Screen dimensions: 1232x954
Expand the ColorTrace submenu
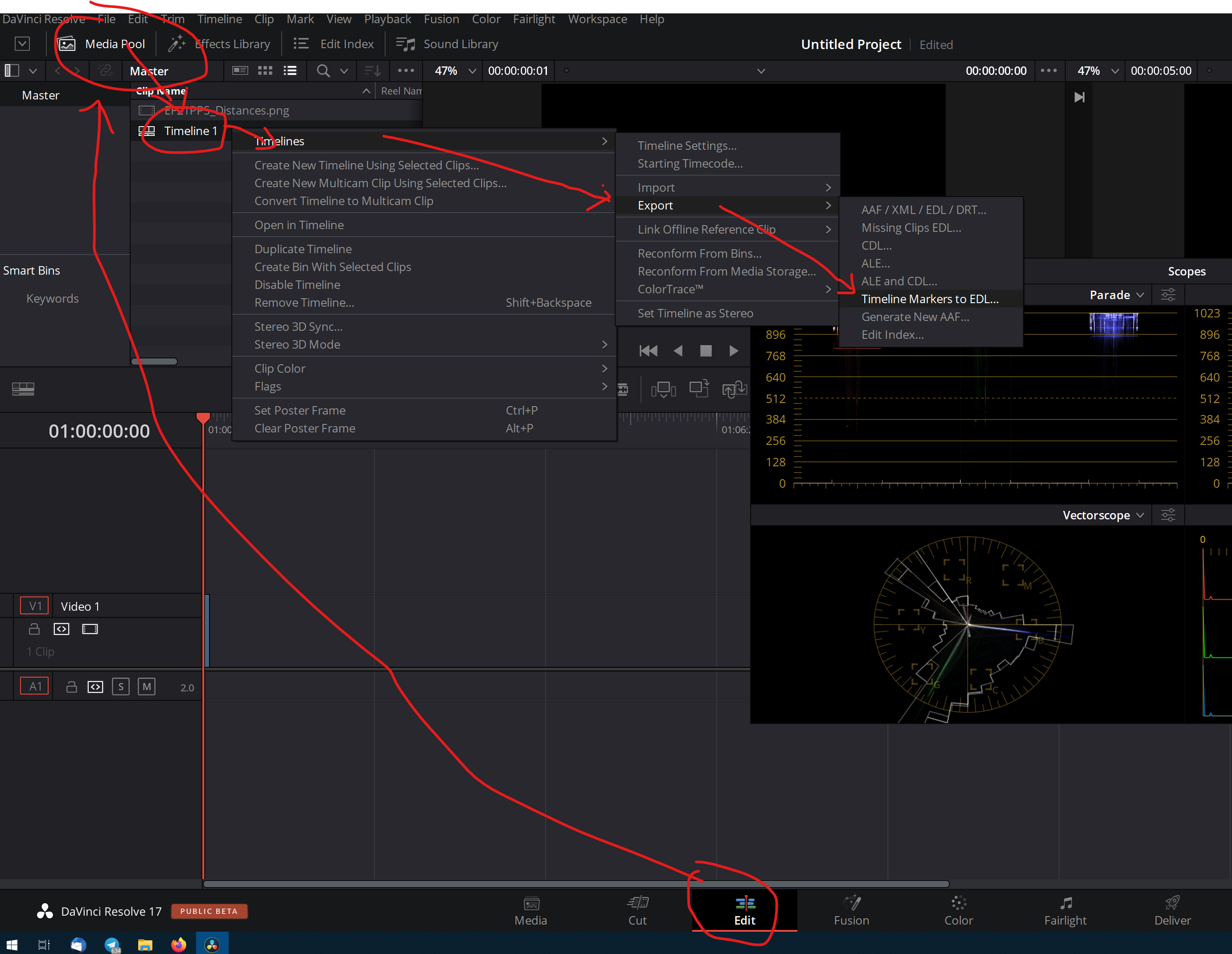728,289
